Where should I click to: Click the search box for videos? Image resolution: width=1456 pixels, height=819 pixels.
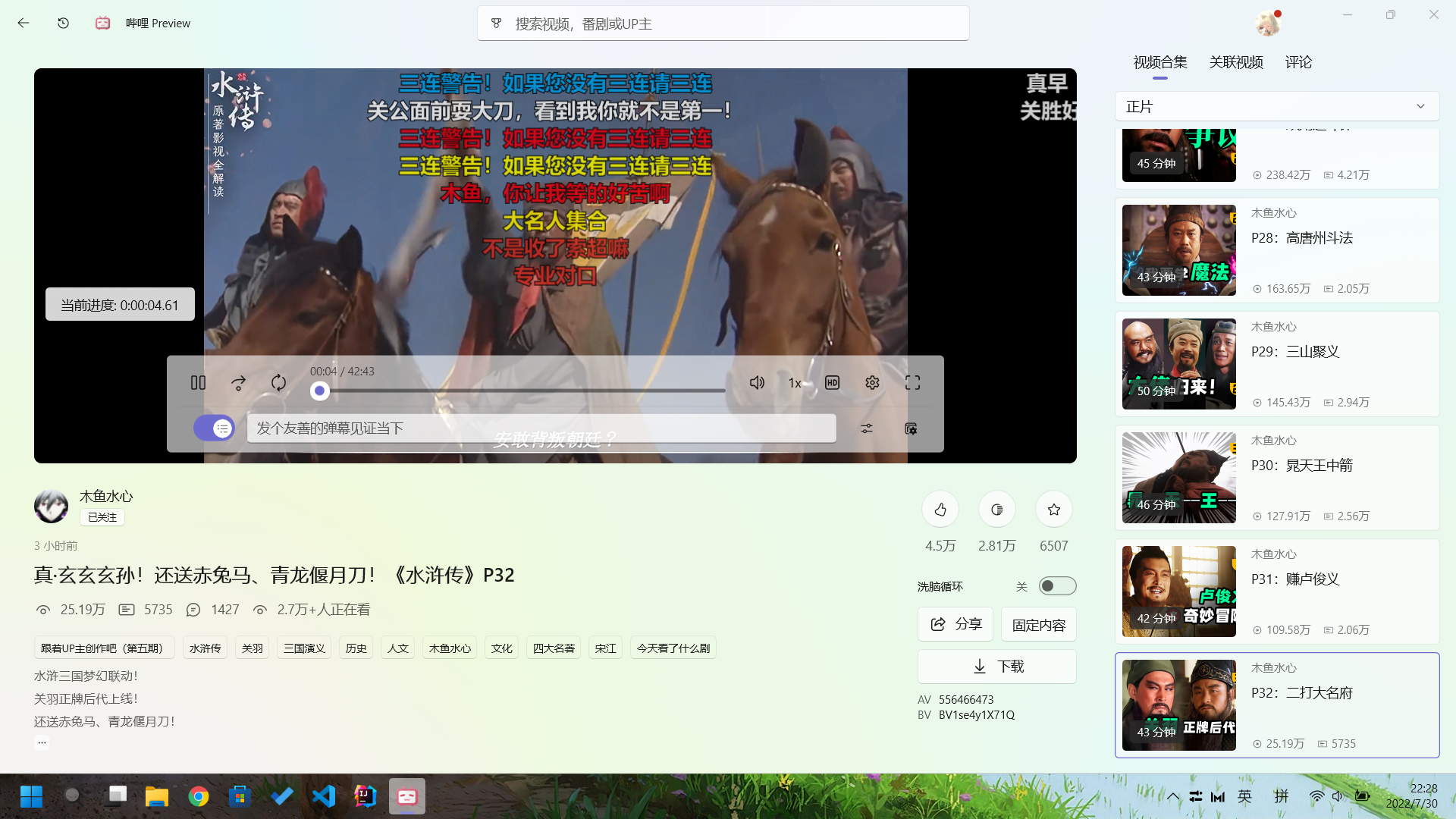(x=723, y=24)
